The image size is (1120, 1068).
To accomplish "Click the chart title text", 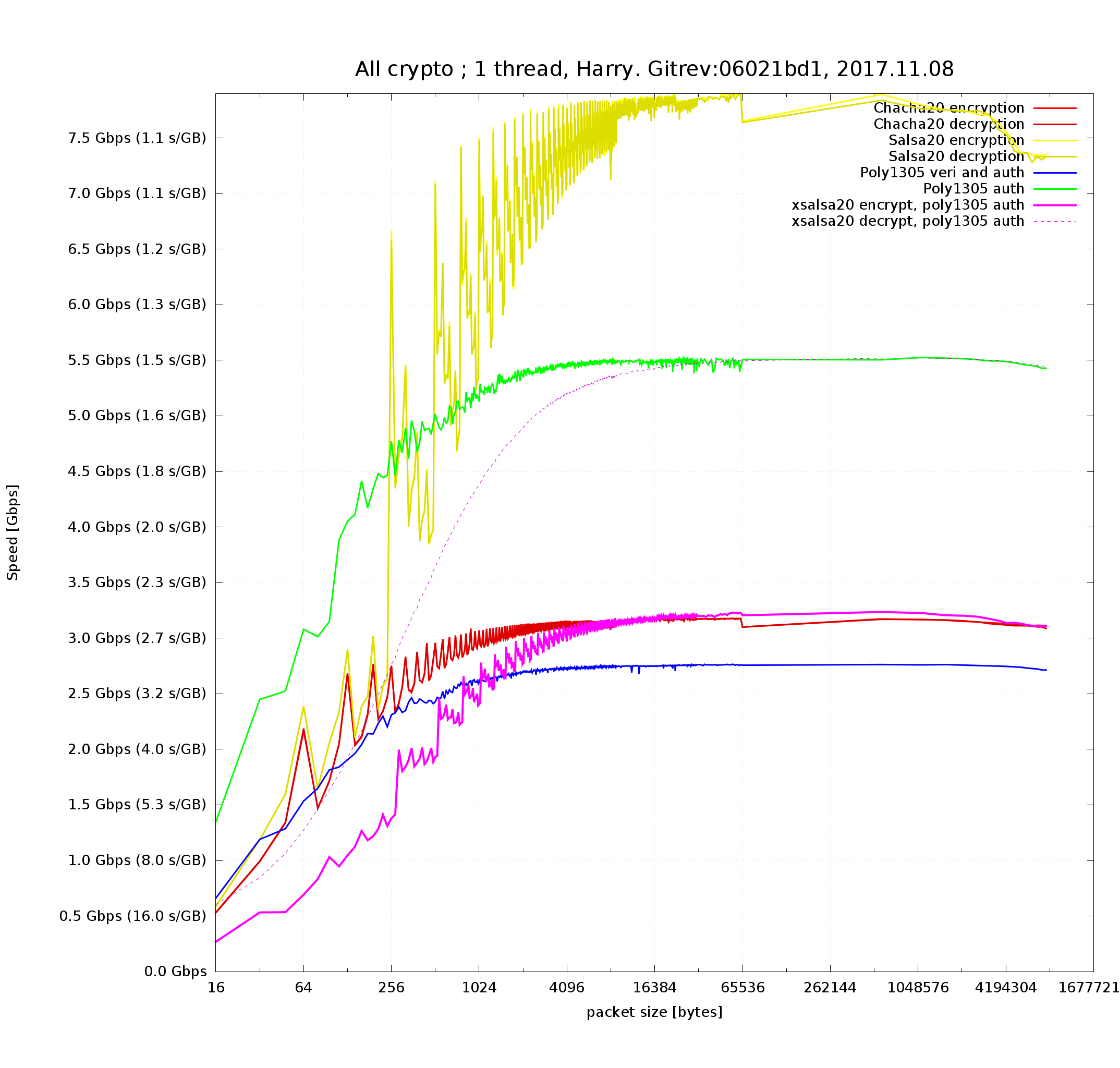I will (x=654, y=69).
